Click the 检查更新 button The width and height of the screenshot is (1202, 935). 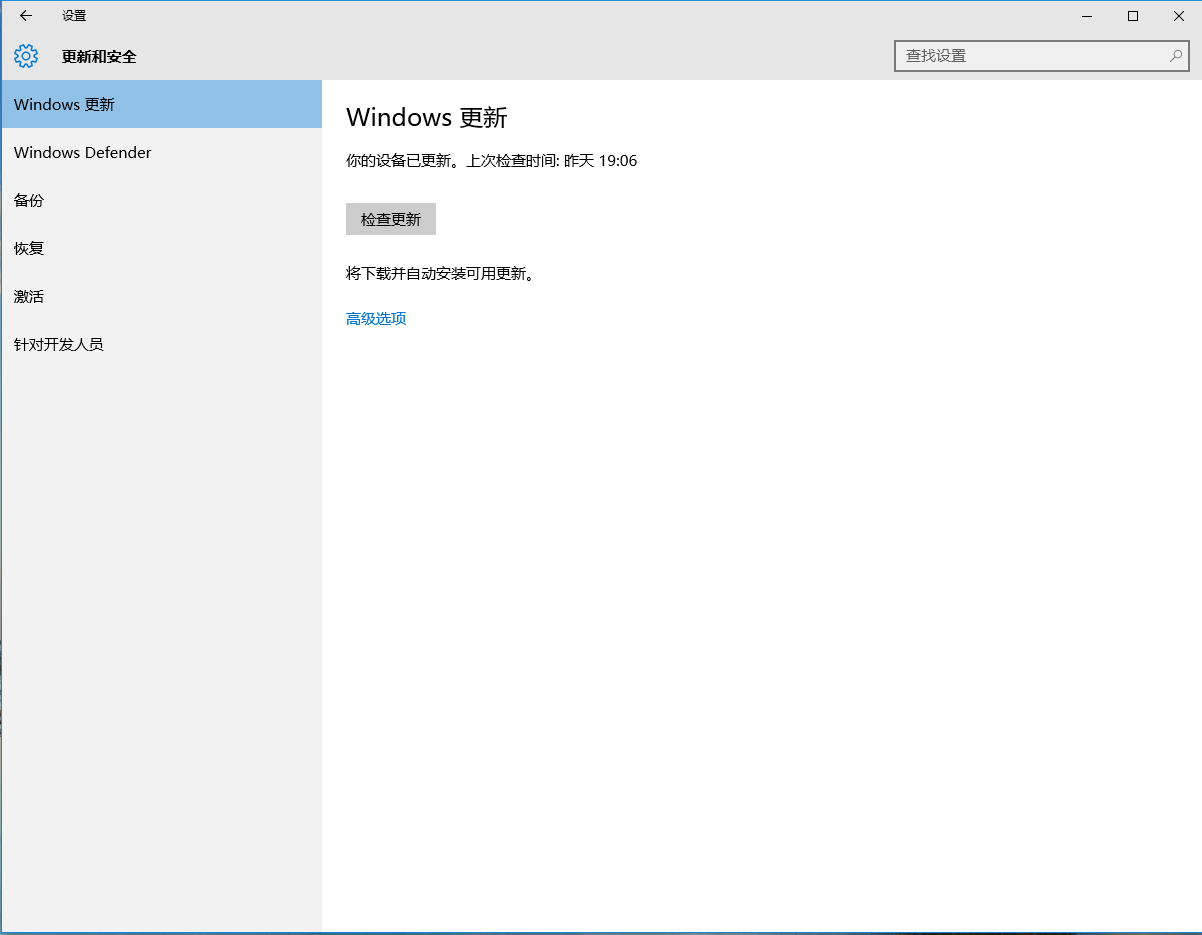[391, 219]
